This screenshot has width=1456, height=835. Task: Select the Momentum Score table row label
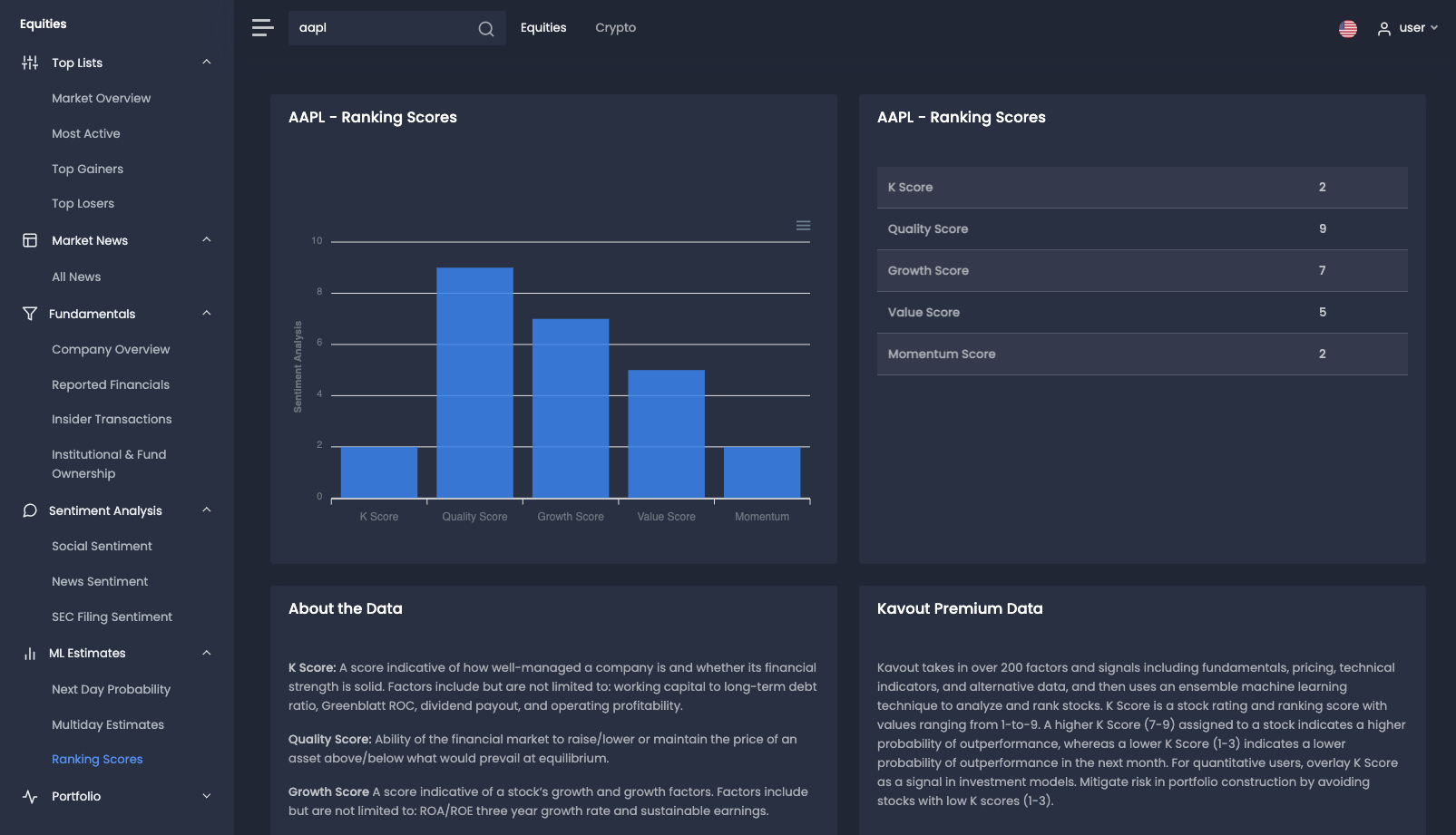[942, 354]
